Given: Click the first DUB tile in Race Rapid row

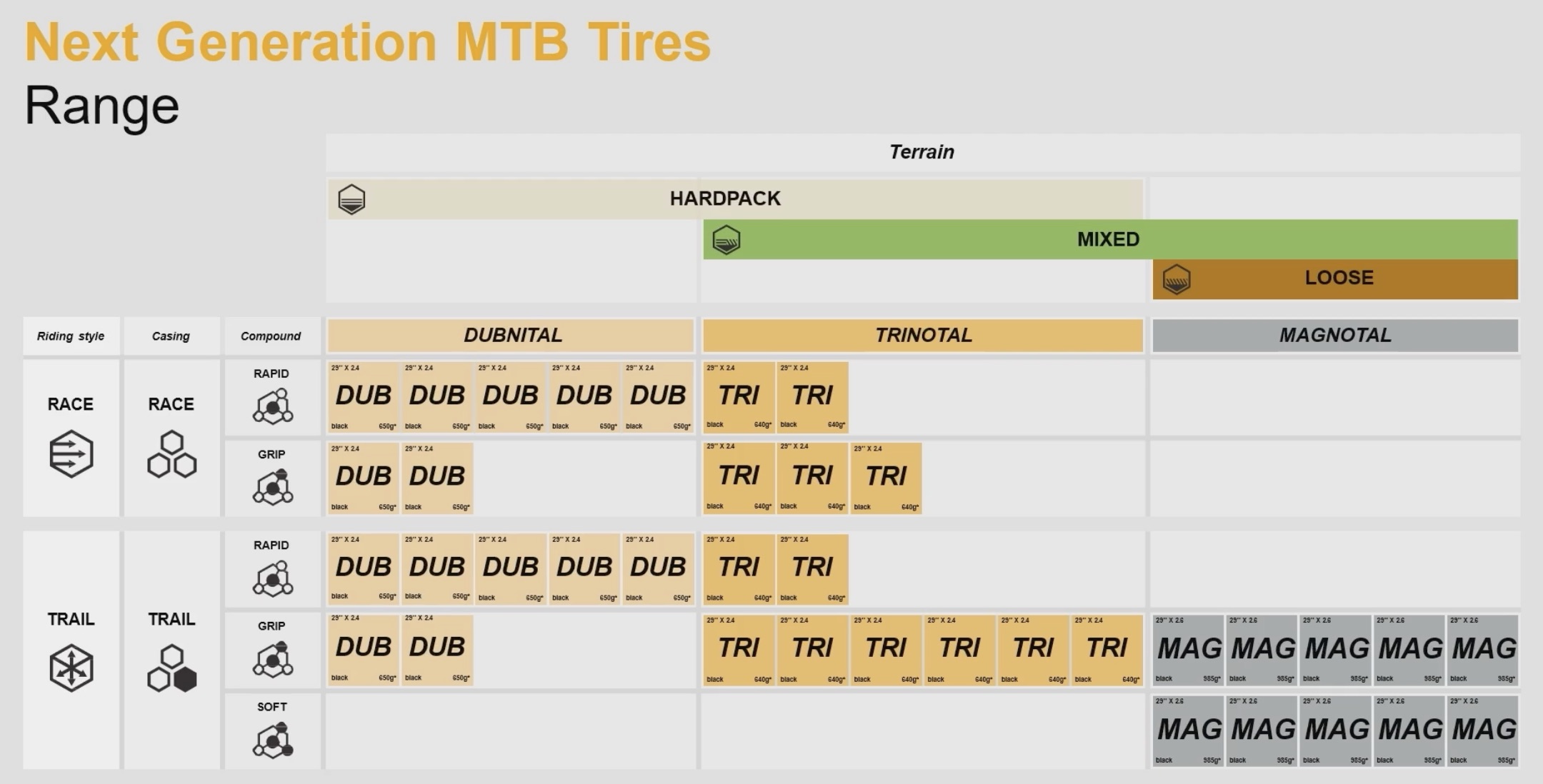Looking at the screenshot, I should click(363, 396).
